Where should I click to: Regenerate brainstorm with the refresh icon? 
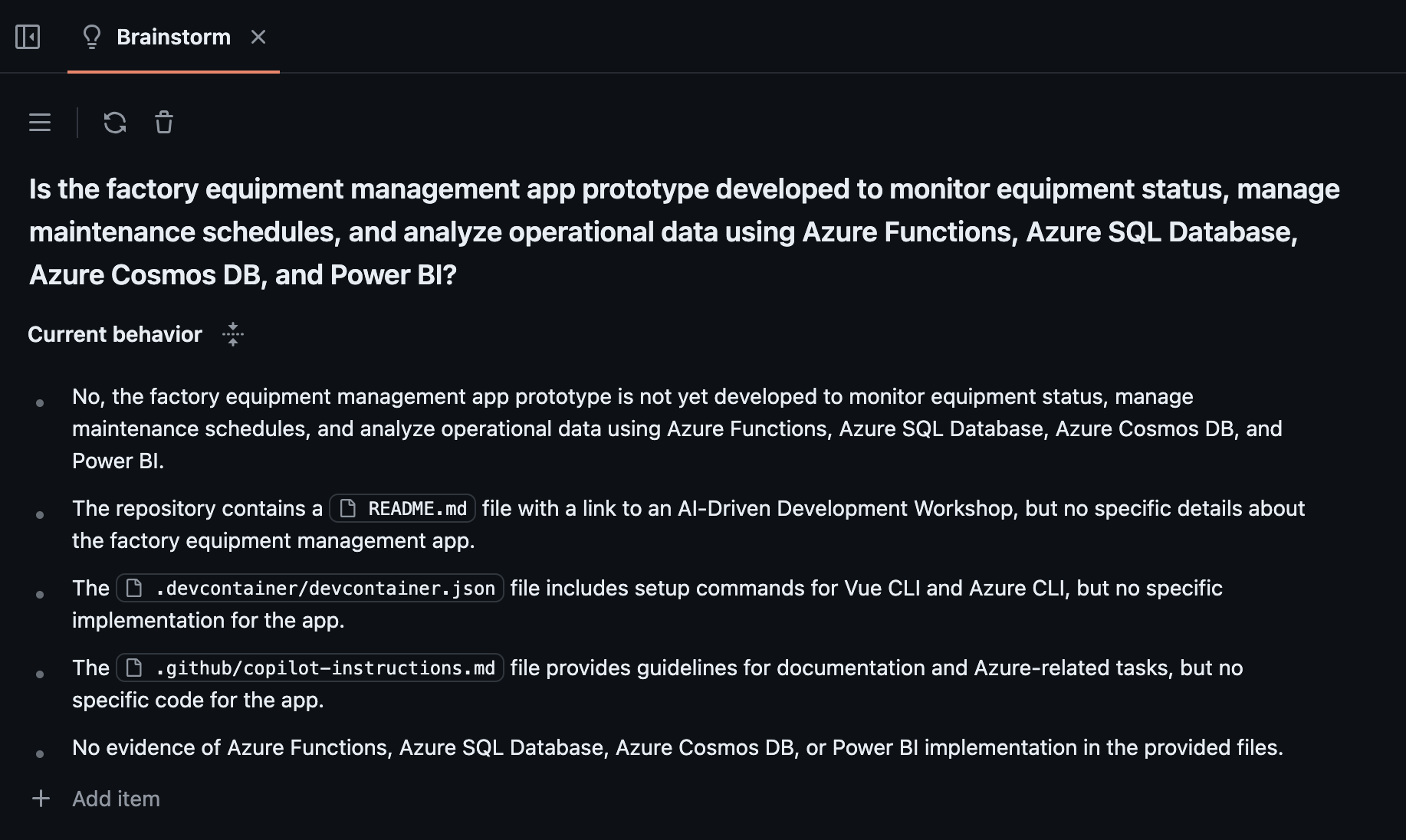tap(115, 123)
